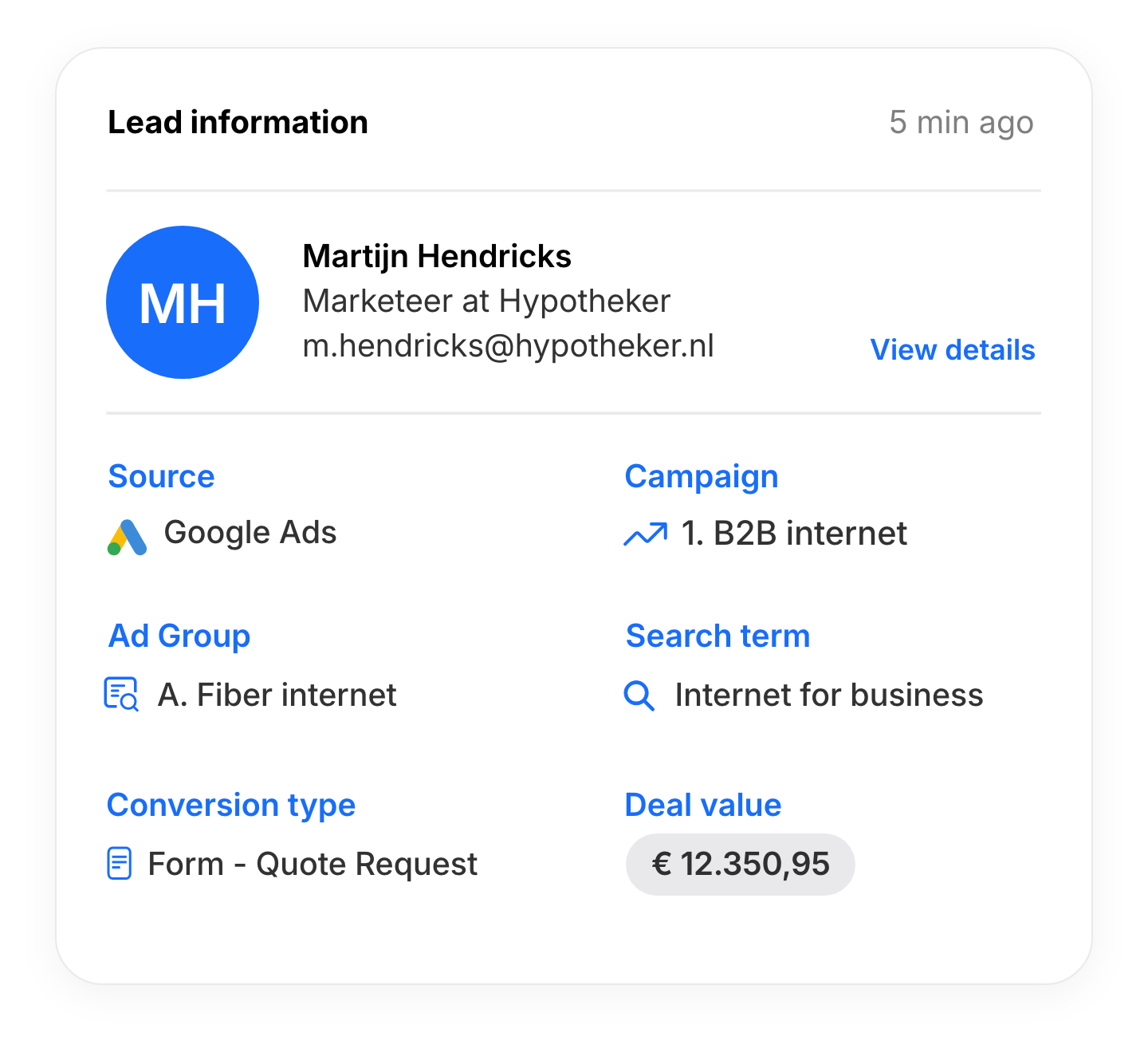
Task: Click the Conversion type heading
Action: (231, 806)
